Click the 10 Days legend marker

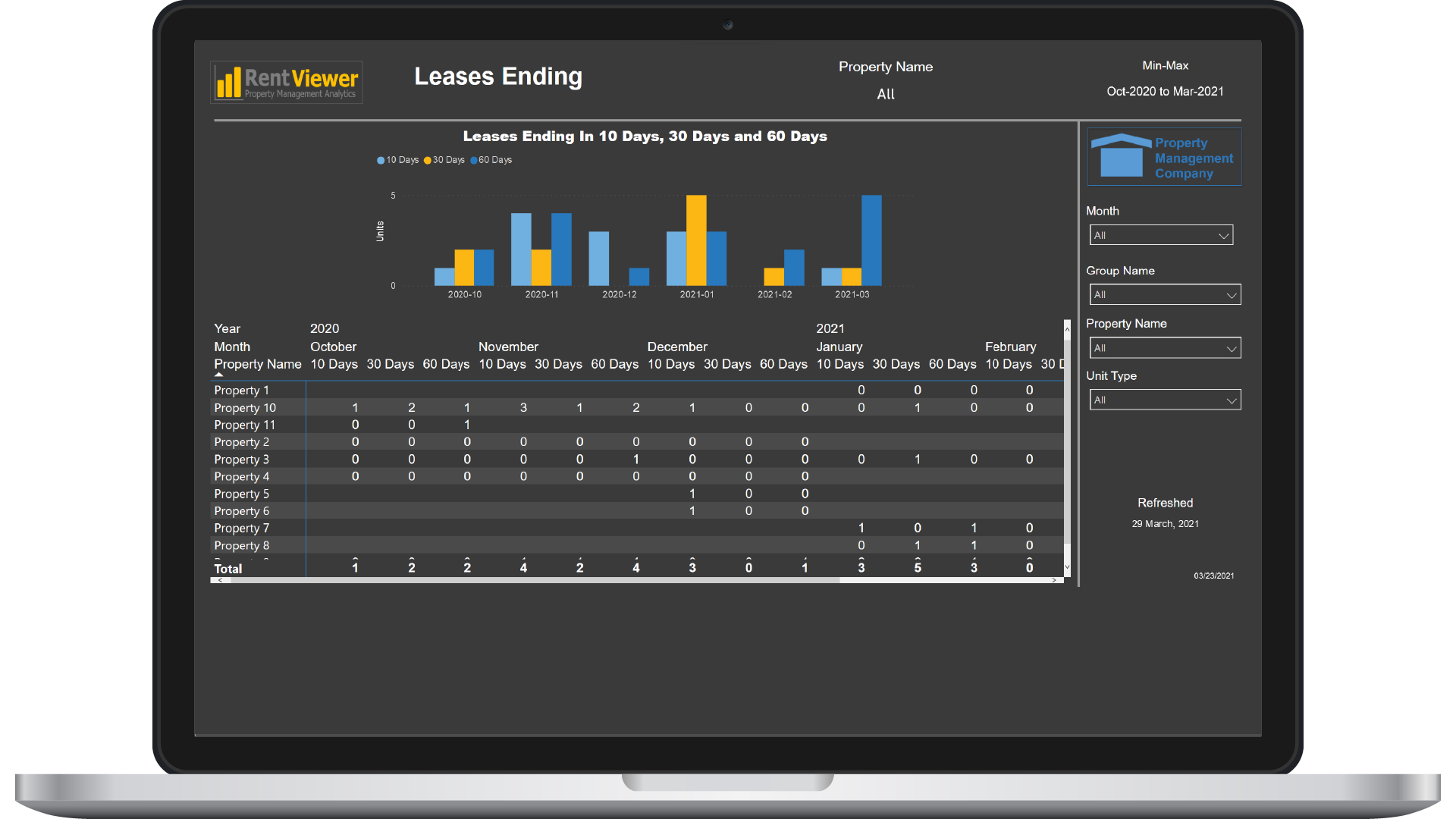click(x=381, y=160)
